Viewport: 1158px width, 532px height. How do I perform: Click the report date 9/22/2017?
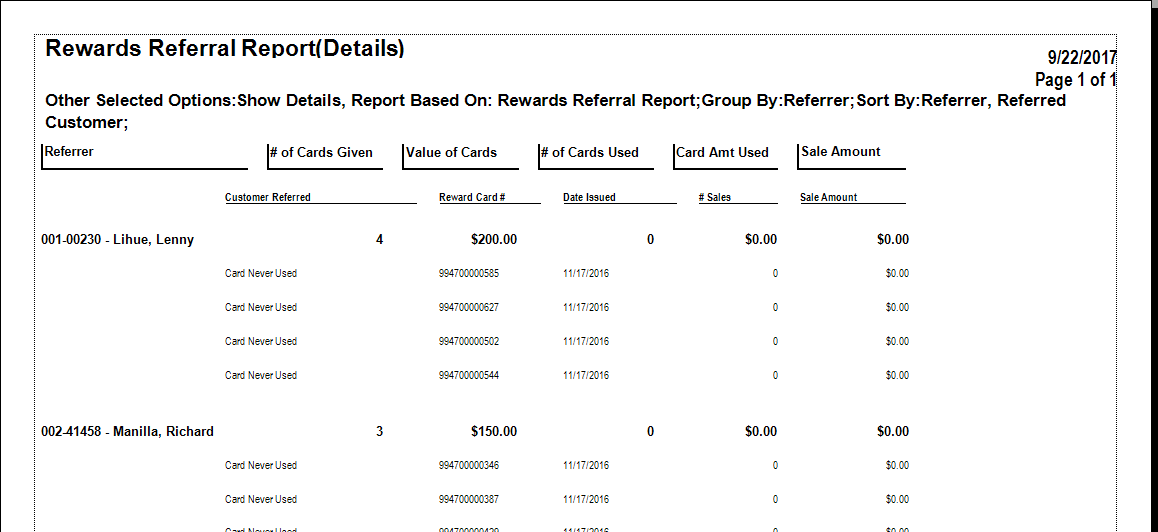1081,58
